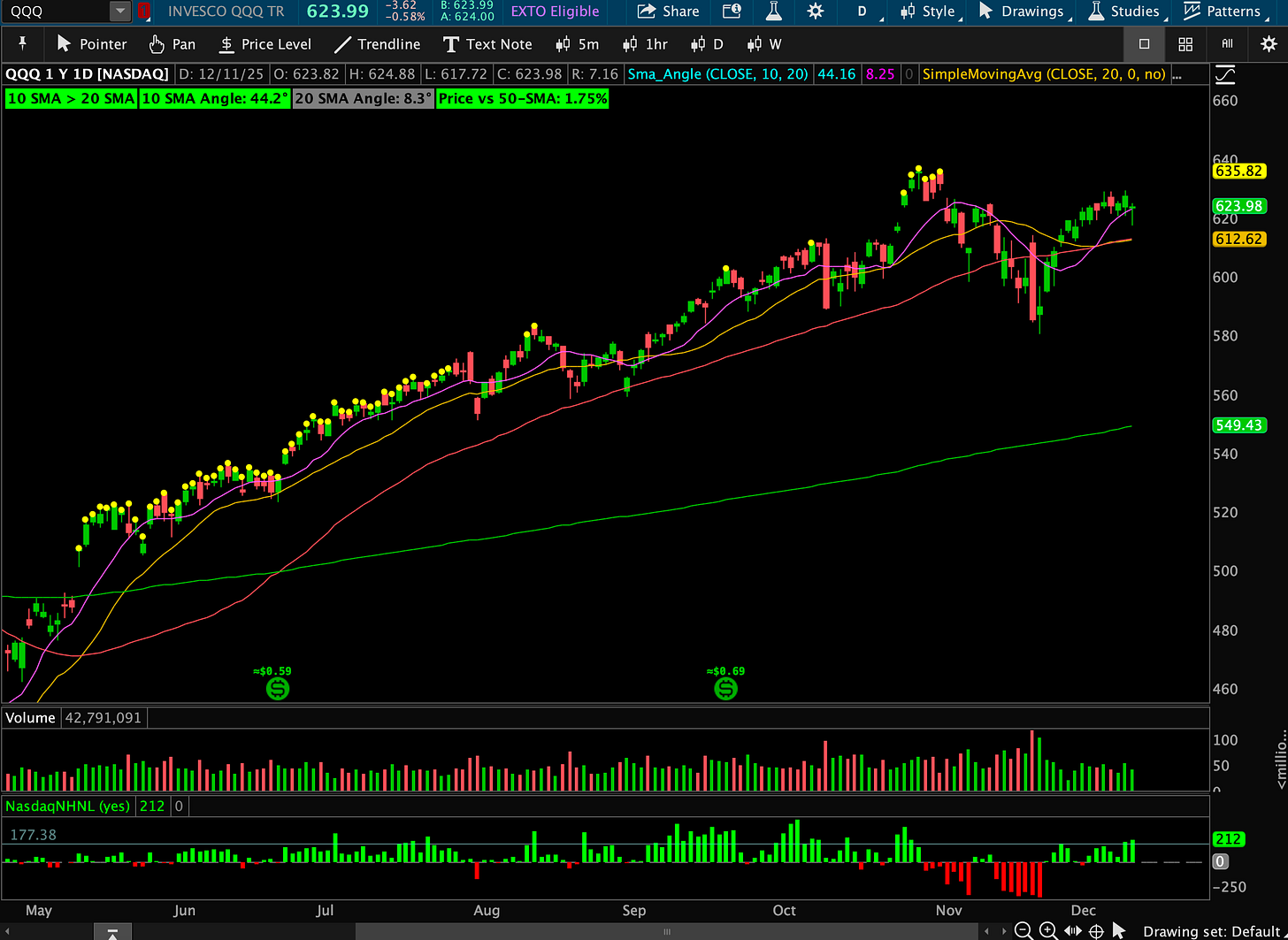Click the yellow 635.82 price bubble

point(1238,172)
